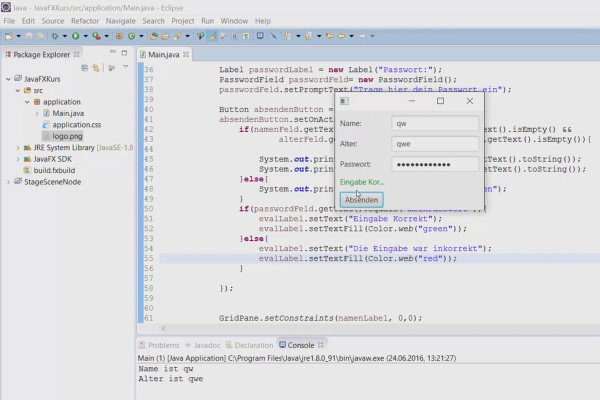This screenshot has width=600, height=400.
Task: Minimize the Package Explorer panel
Action: [112, 52]
